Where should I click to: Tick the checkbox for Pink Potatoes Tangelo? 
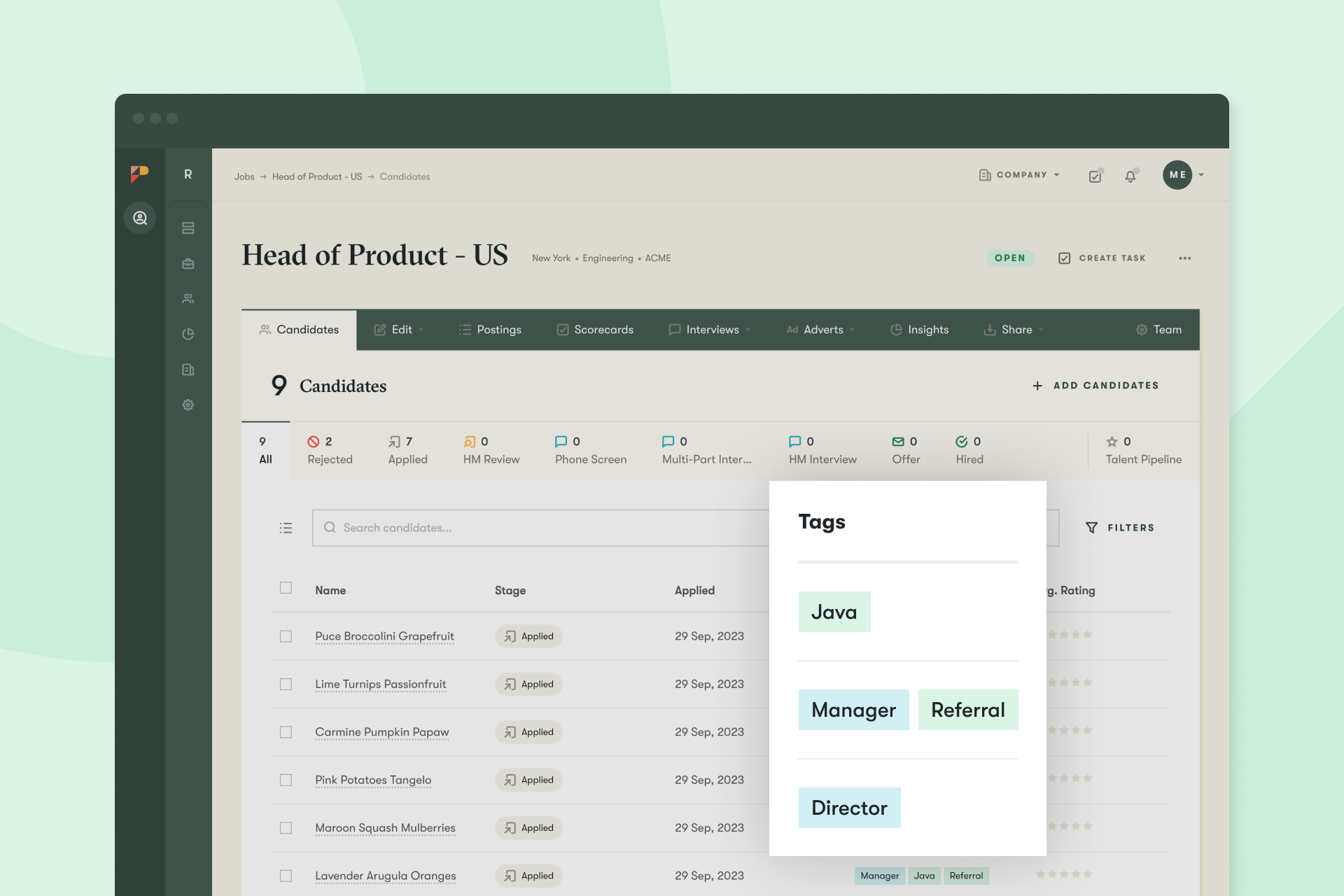[x=286, y=780]
